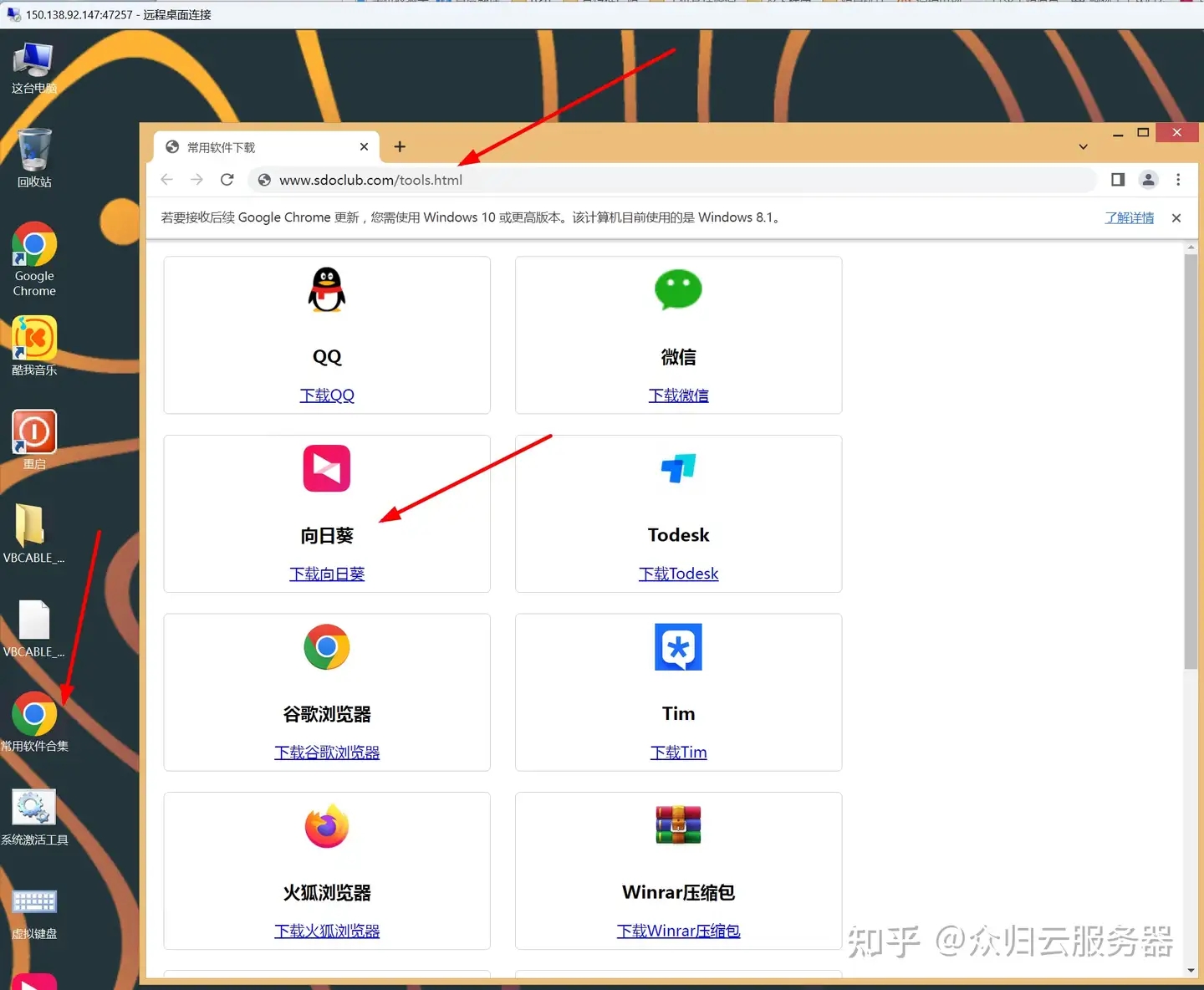This screenshot has height=990, width=1204.
Task: Open the QQ penguin icon on the page
Action: point(326,290)
